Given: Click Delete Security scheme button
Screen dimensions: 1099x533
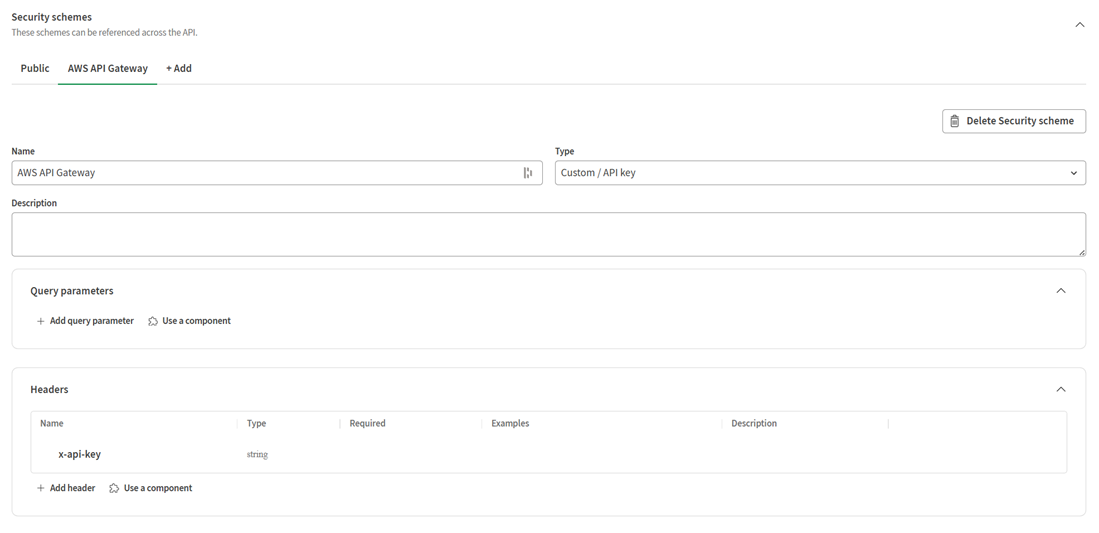Looking at the screenshot, I should pyautogui.click(x=1013, y=121).
